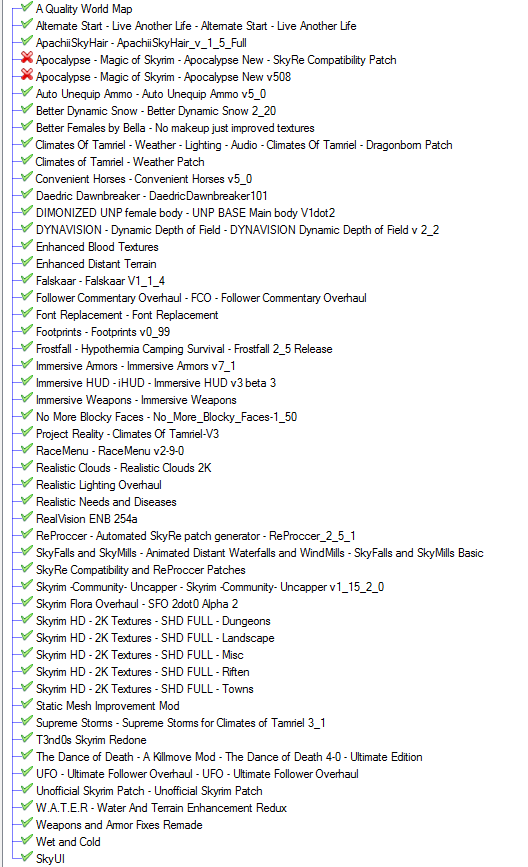Click red X next to Apocalypse New v508
Image resolution: width=528 pixels, height=867 pixels.
click(x=27, y=75)
